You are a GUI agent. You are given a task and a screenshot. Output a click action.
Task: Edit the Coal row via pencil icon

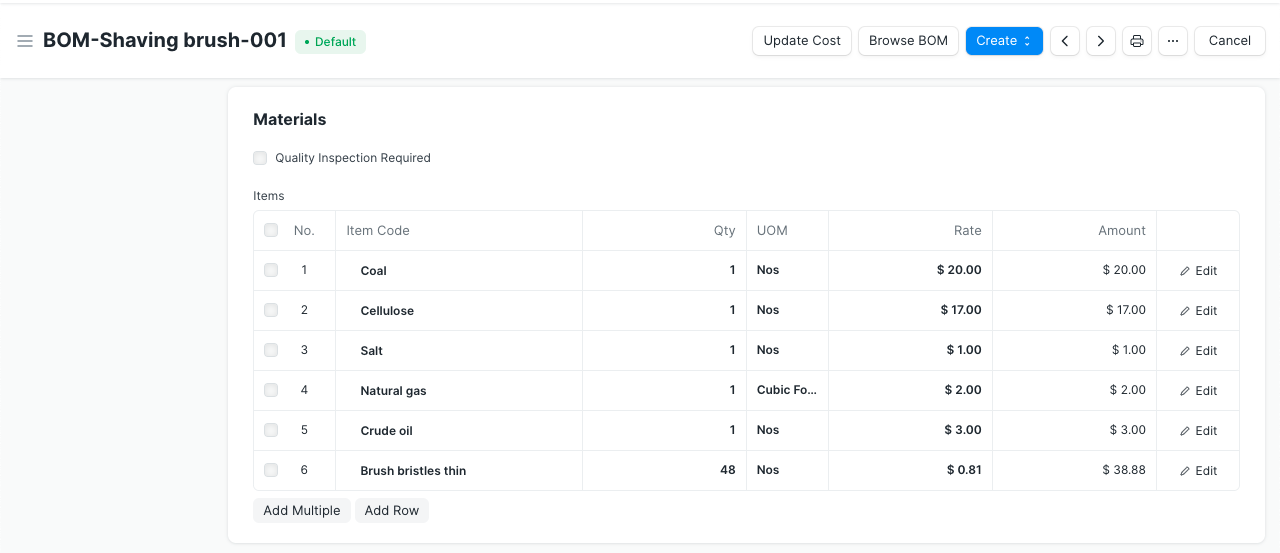(1197, 271)
